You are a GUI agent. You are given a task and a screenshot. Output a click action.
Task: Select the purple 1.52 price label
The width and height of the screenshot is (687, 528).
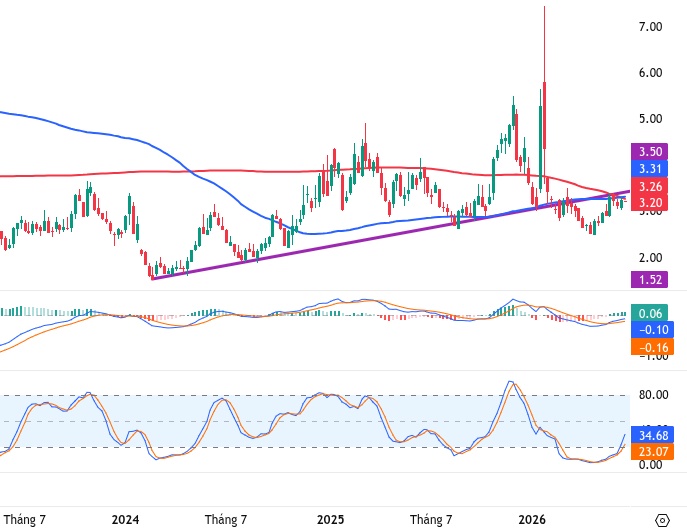tap(649, 279)
